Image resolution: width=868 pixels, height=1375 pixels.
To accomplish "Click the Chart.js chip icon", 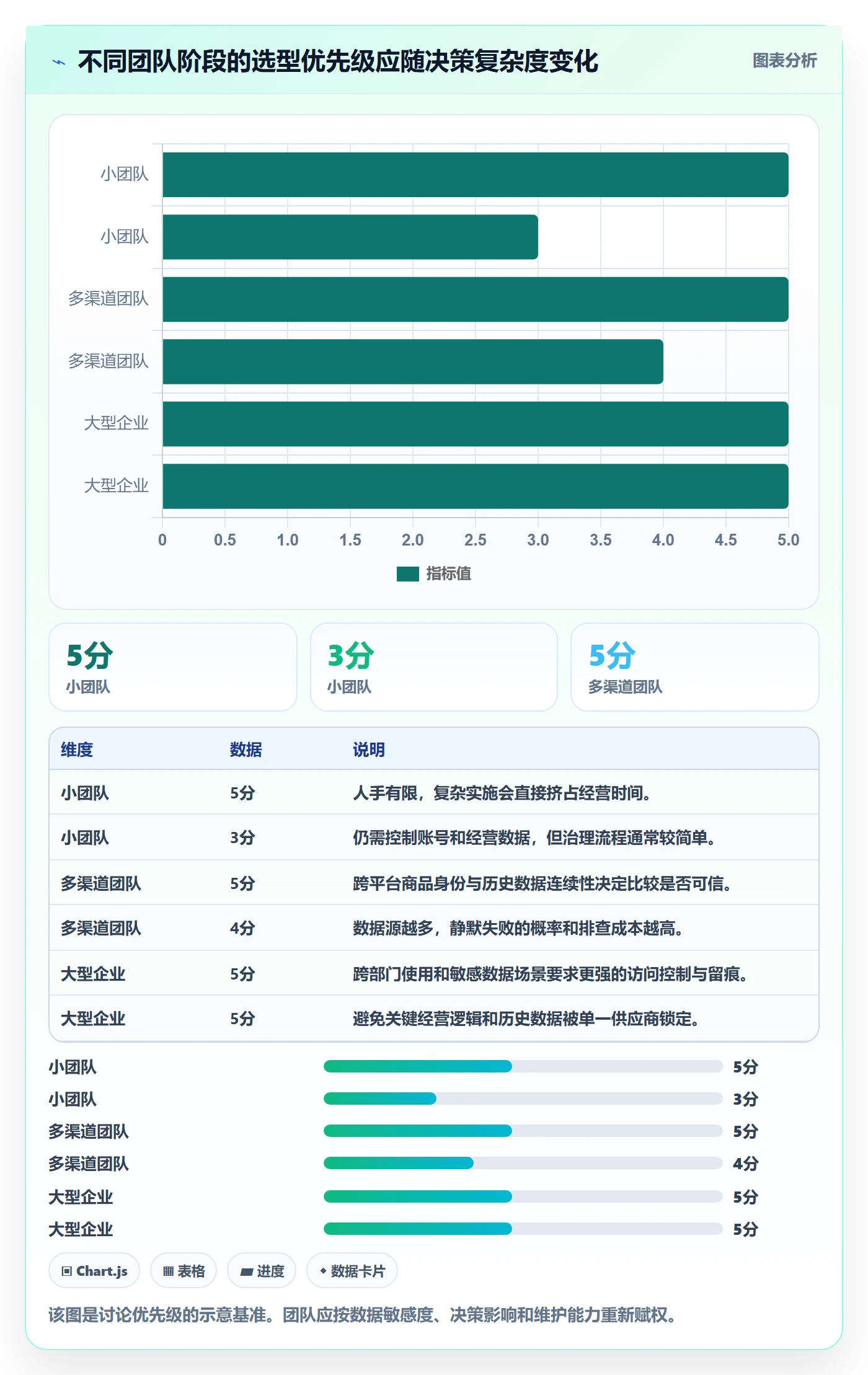I will (x=67, y=1271).
